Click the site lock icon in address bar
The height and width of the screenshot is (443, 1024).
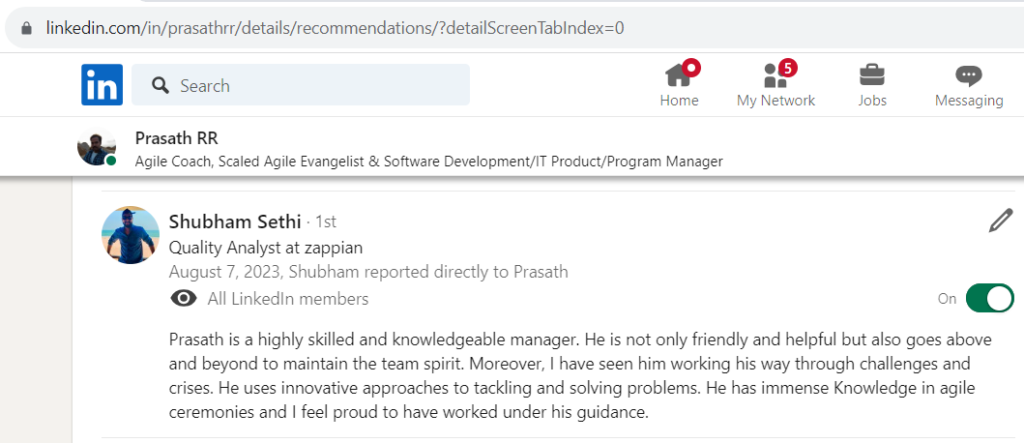tap(26, 28)
